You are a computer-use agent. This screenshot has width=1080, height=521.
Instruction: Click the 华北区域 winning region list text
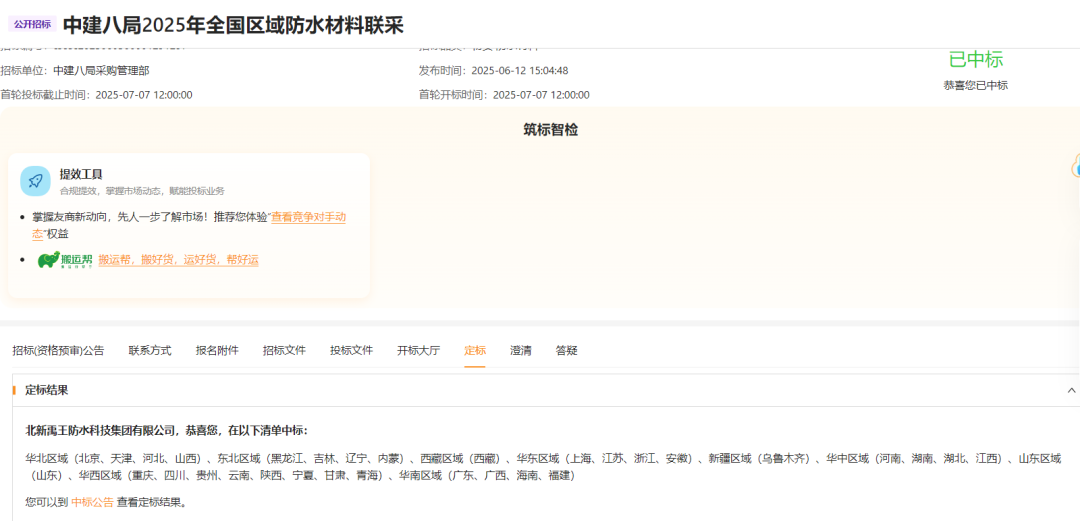543,467
